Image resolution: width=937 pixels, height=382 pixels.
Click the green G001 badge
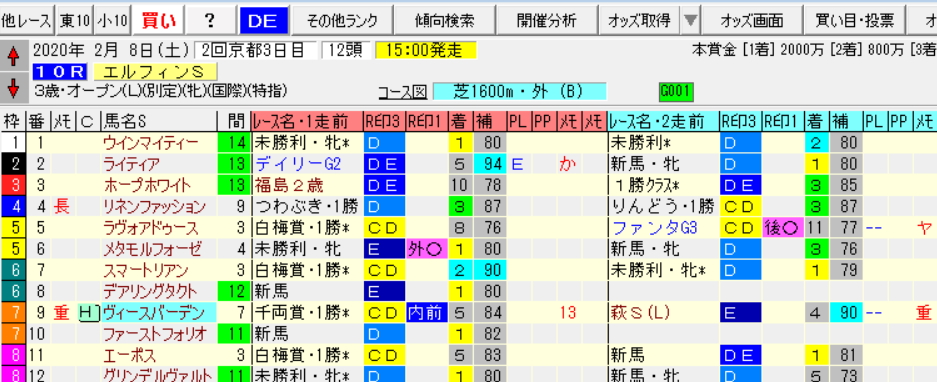tap(676, 91)
